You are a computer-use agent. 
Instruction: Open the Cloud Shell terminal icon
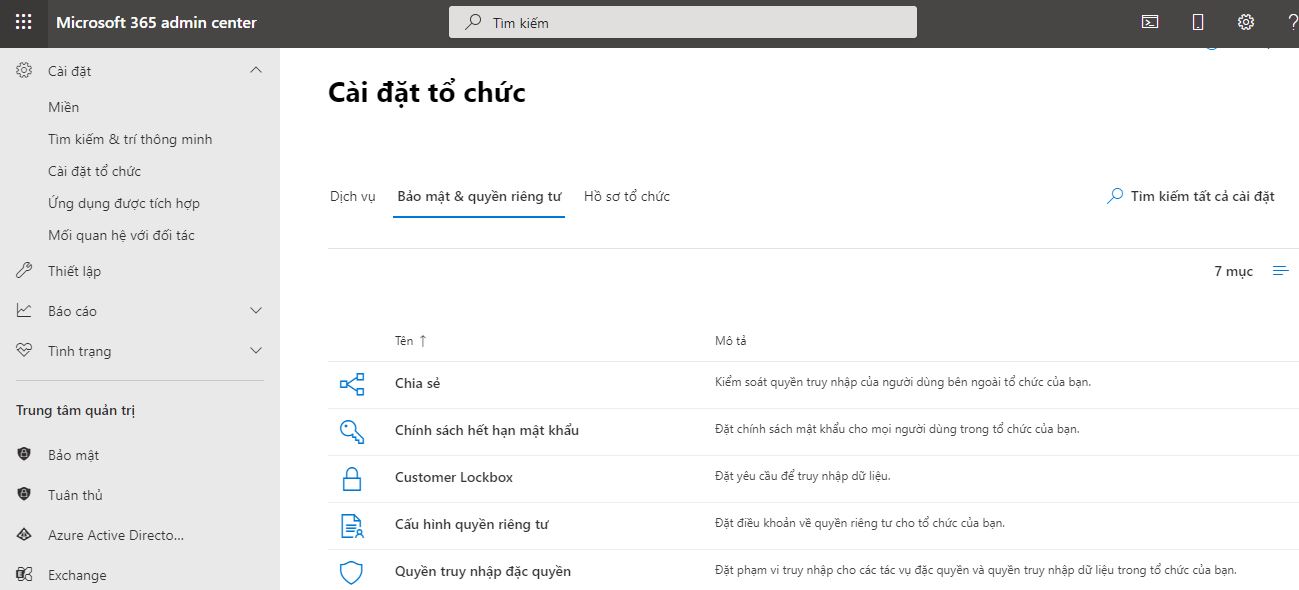(1150, 22)
